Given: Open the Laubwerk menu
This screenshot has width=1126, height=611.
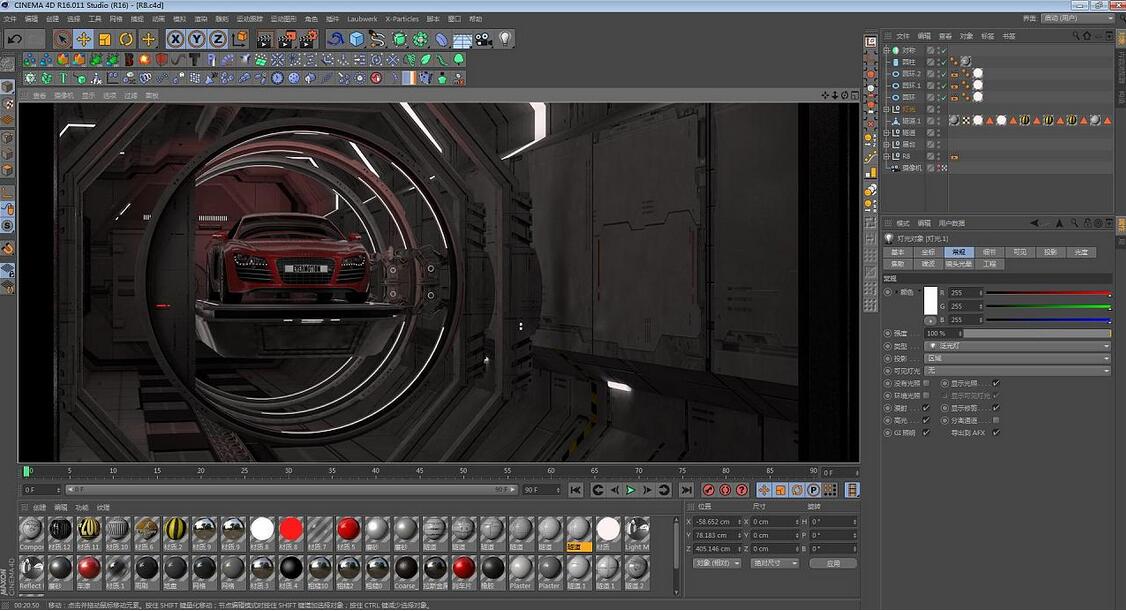Looking at the screenshot, I should (361, 19).
